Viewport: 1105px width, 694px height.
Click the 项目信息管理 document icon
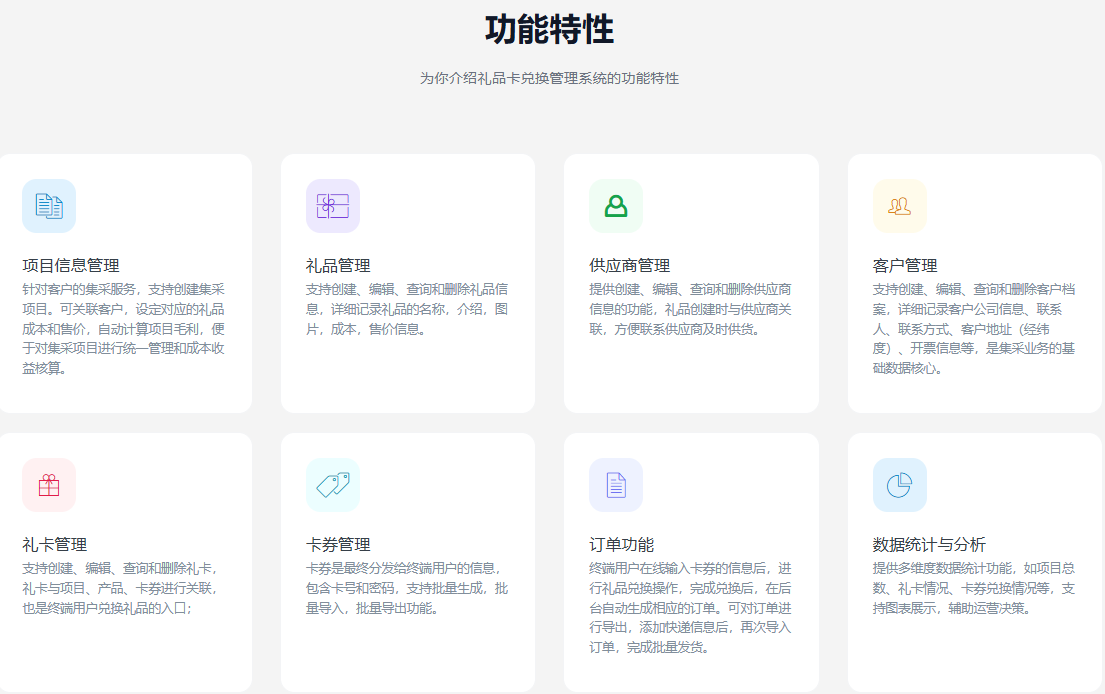coord(49,206)
